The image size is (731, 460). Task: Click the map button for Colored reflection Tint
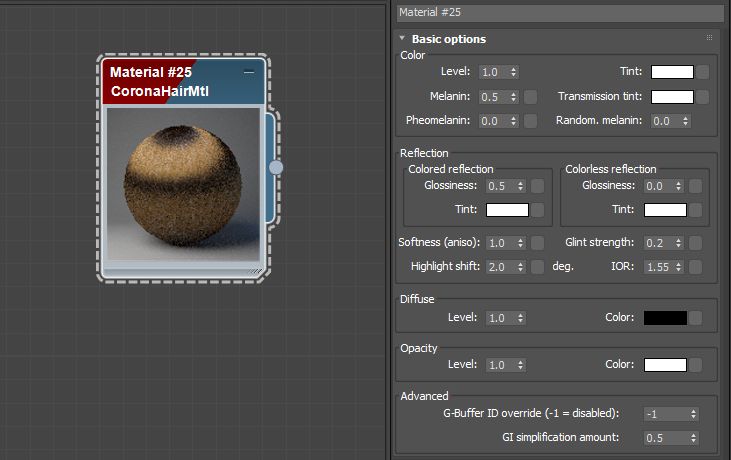click(x=538, y=210)
